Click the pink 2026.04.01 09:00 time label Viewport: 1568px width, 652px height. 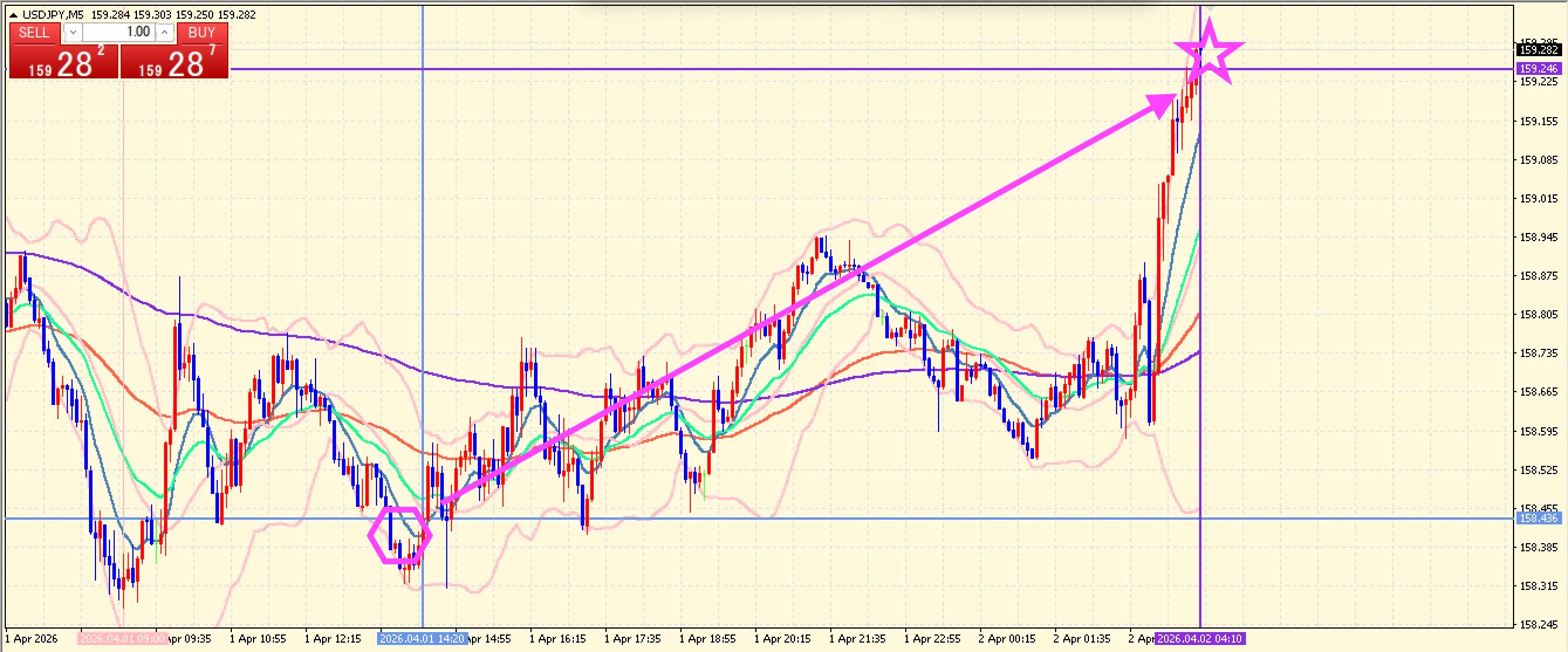pyautogui.click(x=121, y=639)
